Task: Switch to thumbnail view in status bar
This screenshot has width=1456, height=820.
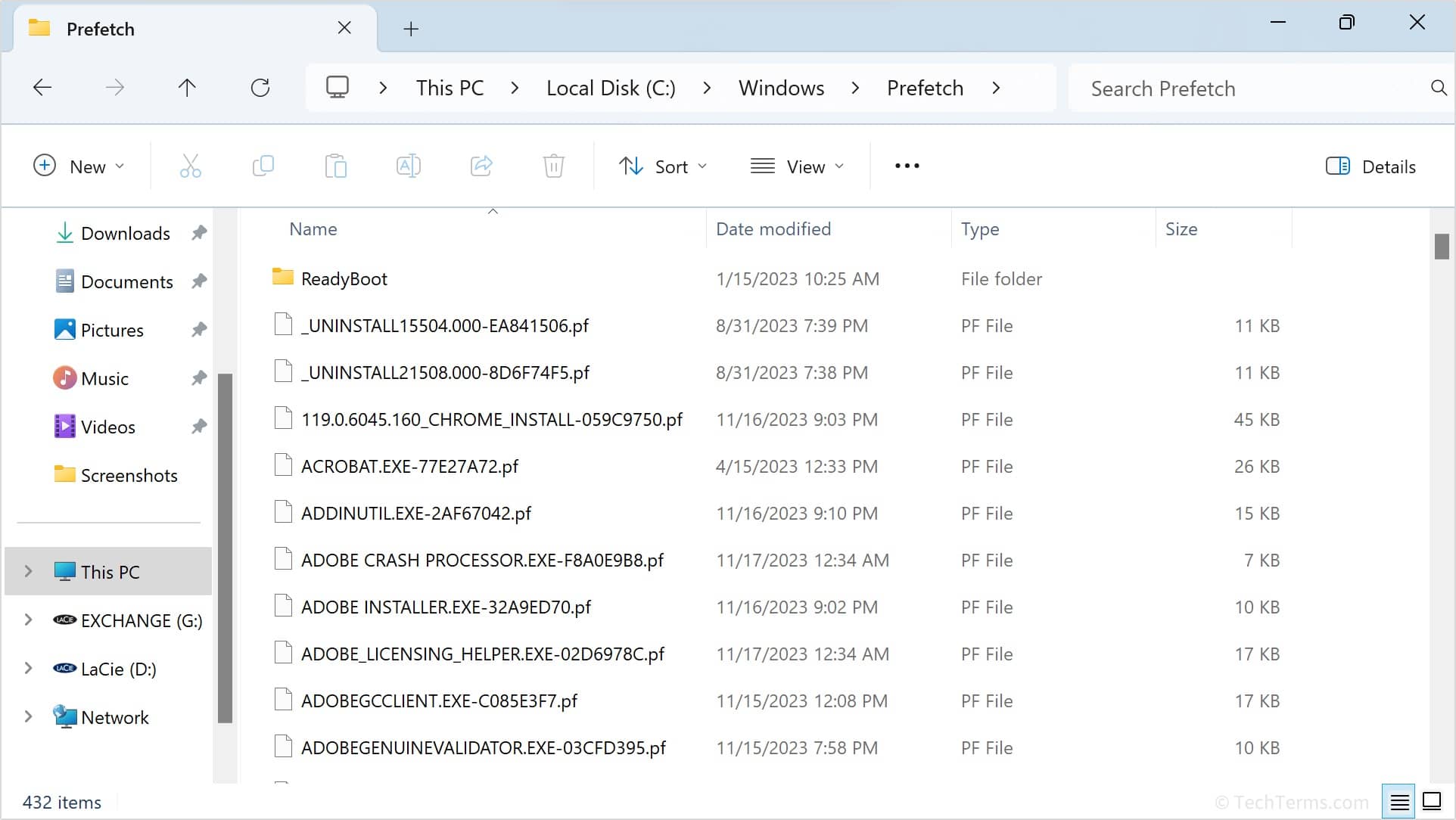Action: tap(1432, 800)
